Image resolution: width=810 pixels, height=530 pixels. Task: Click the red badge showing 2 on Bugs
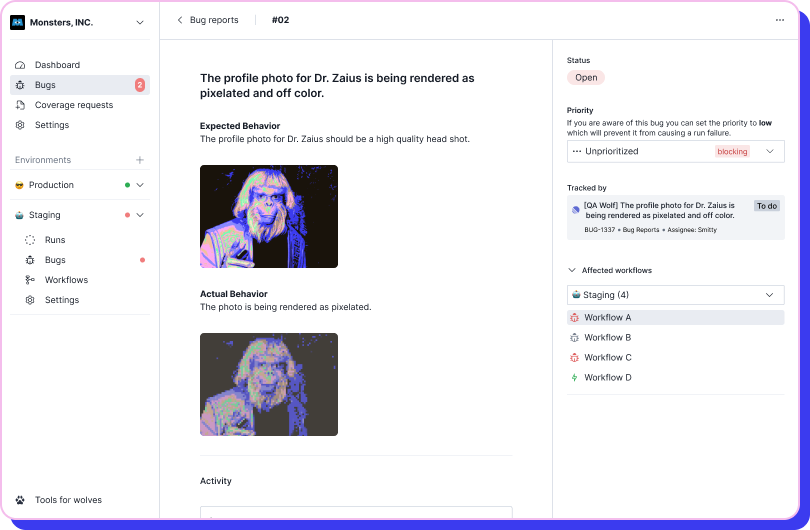point(140,85)
